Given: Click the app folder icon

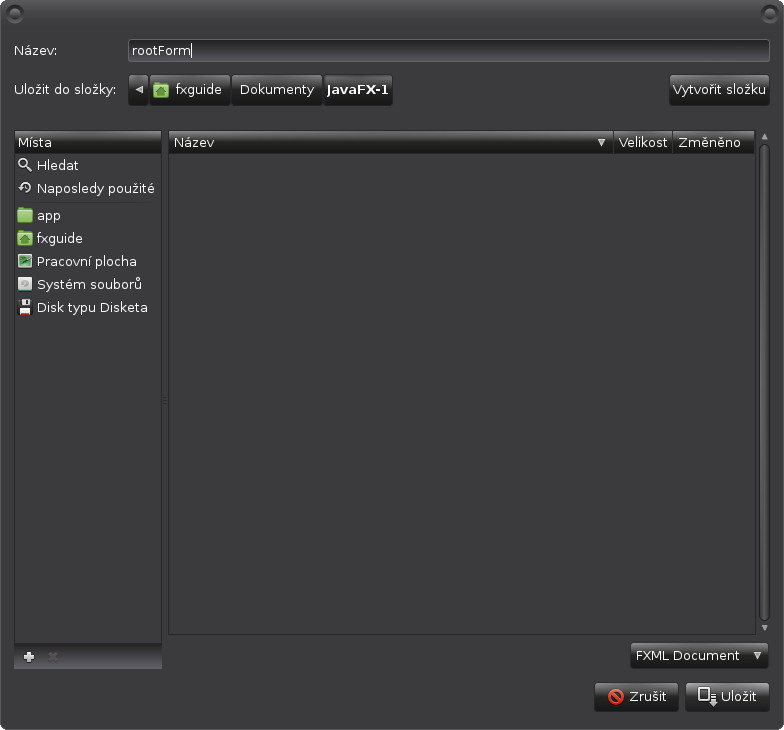Looking at the screenshot, I should point(24,215).
